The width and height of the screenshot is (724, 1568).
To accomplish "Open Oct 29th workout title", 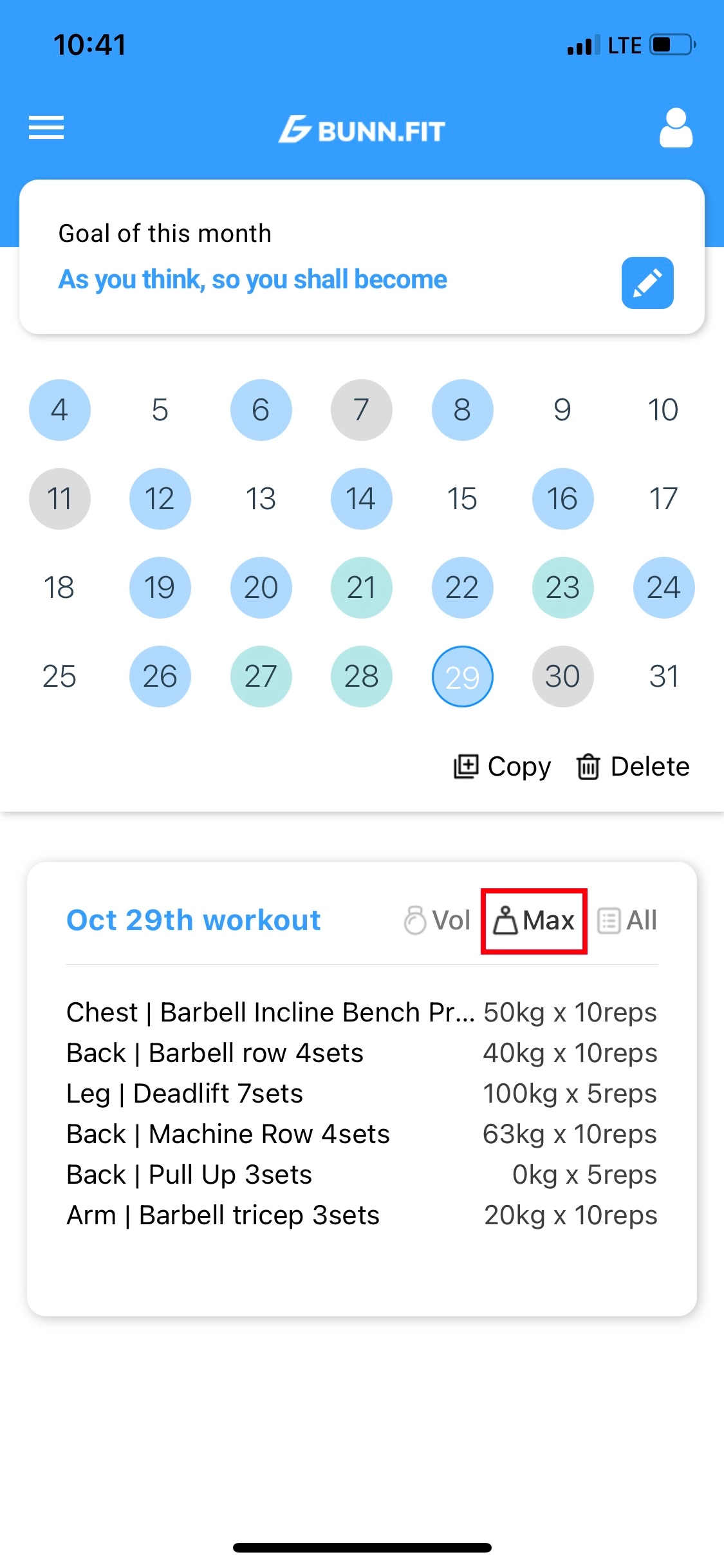I will point(193,920).
